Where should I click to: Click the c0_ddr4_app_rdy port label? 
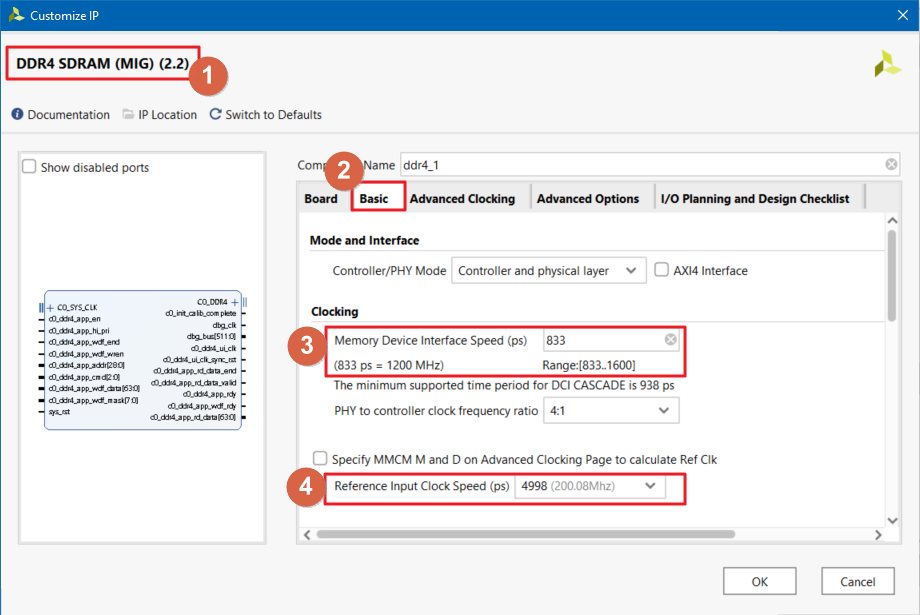coord(209,394)
